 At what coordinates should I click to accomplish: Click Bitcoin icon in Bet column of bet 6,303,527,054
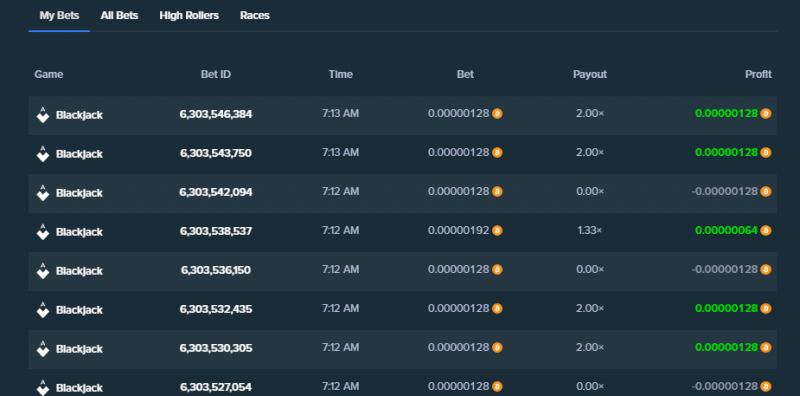(x=497, y=386)
